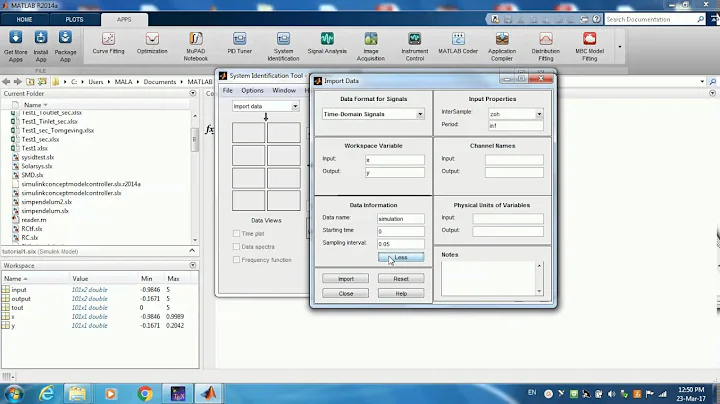Open the Import data dropdown
The image size is (720, 404).
point(265,106)
